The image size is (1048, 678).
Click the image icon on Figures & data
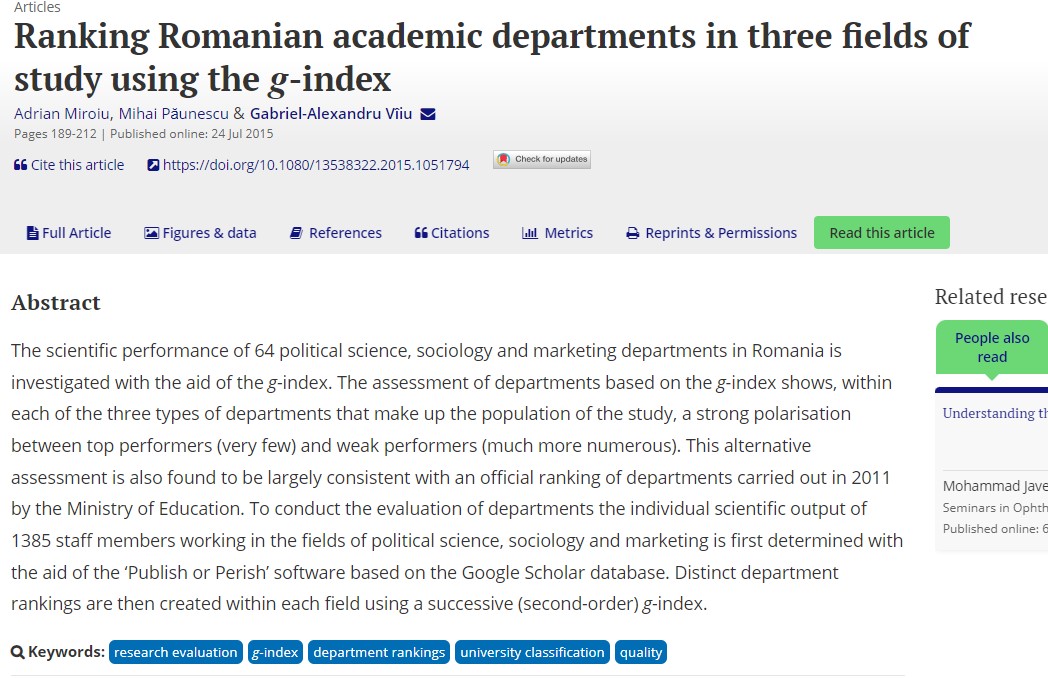pos(151,233)
